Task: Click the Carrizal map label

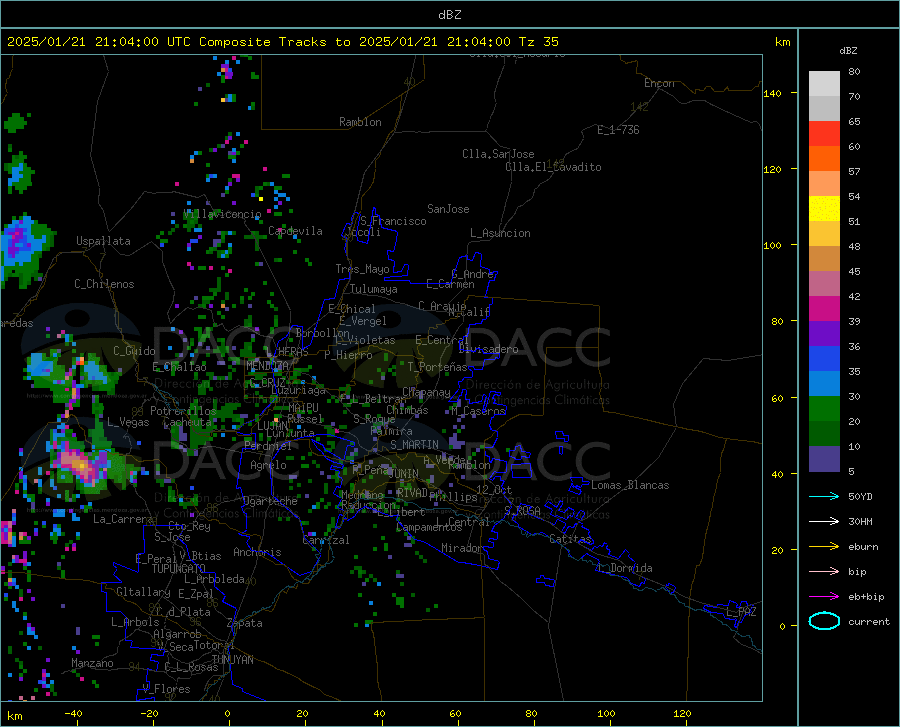Action: 326,540
